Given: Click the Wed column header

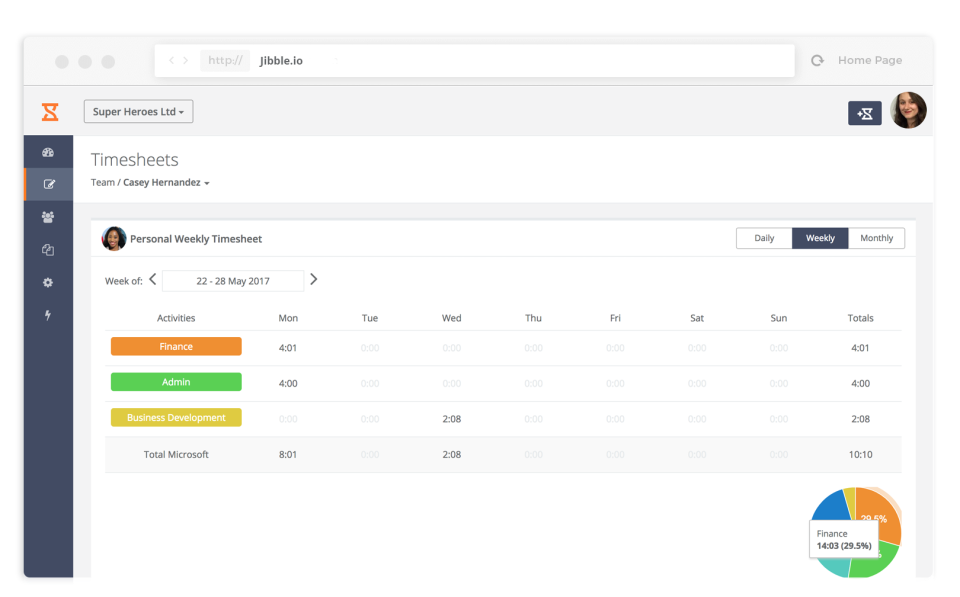Looking at the screenshot, I should pyautogui.click(x=451, y=318).
